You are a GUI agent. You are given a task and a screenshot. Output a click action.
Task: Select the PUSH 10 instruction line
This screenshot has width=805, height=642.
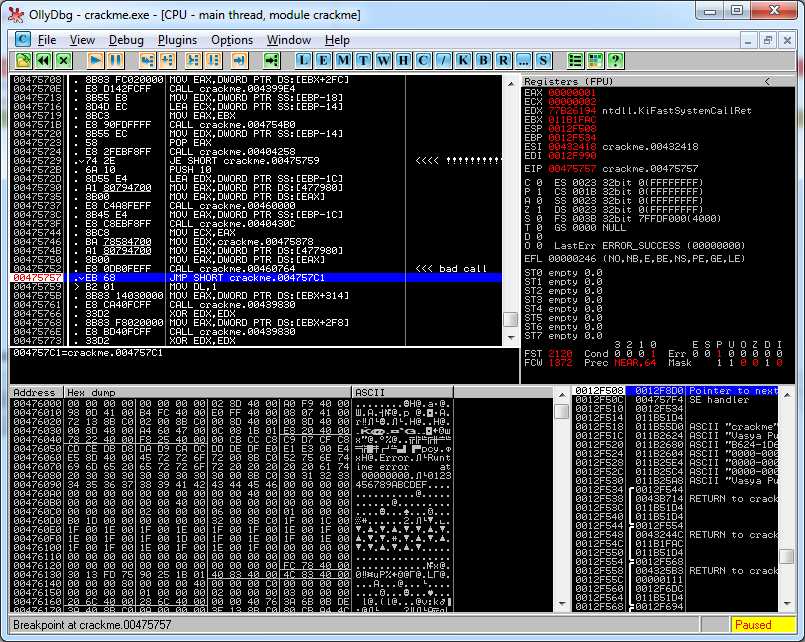pos(256,170)
